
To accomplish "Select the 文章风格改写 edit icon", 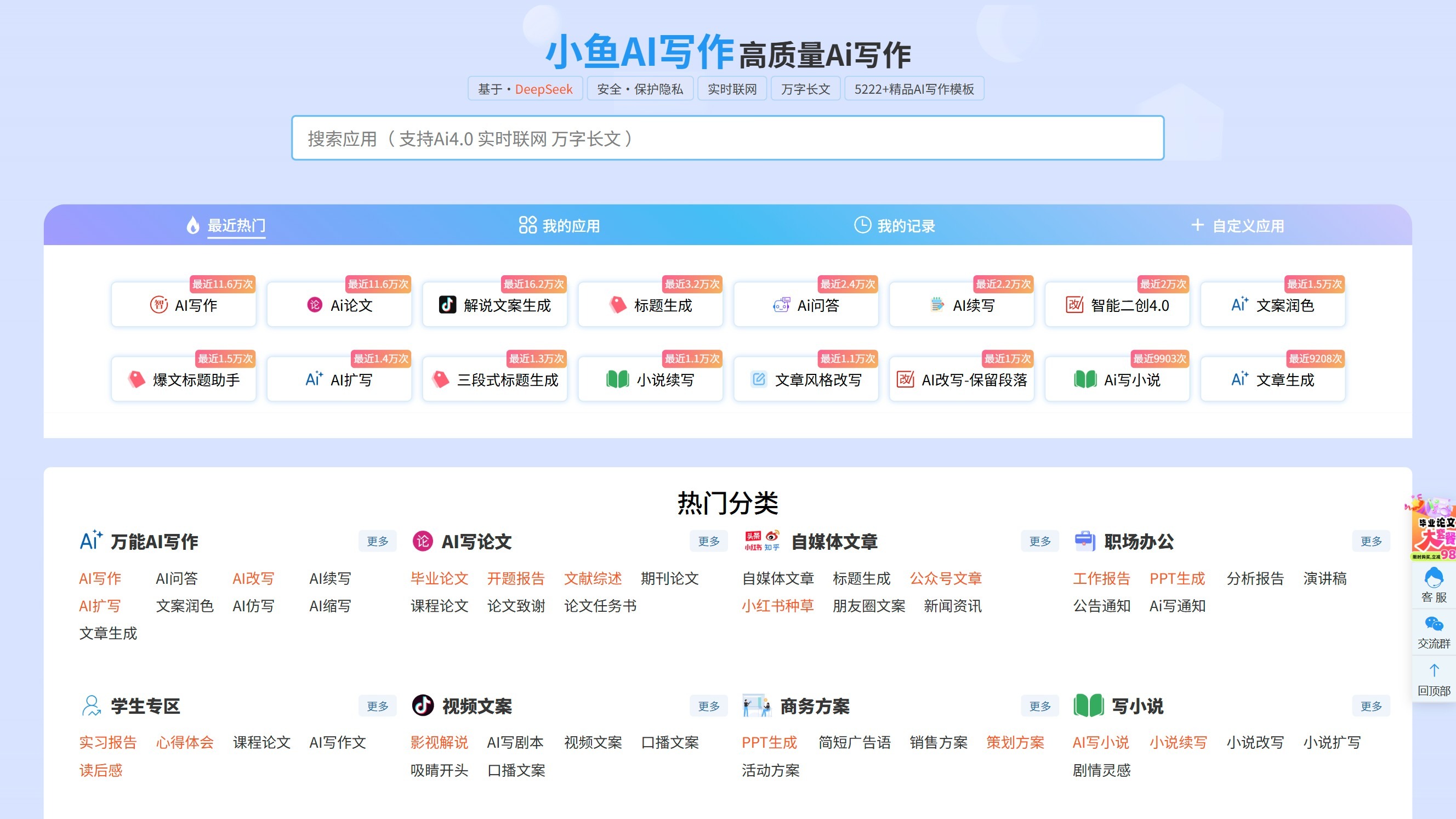I will coord(758,379).
